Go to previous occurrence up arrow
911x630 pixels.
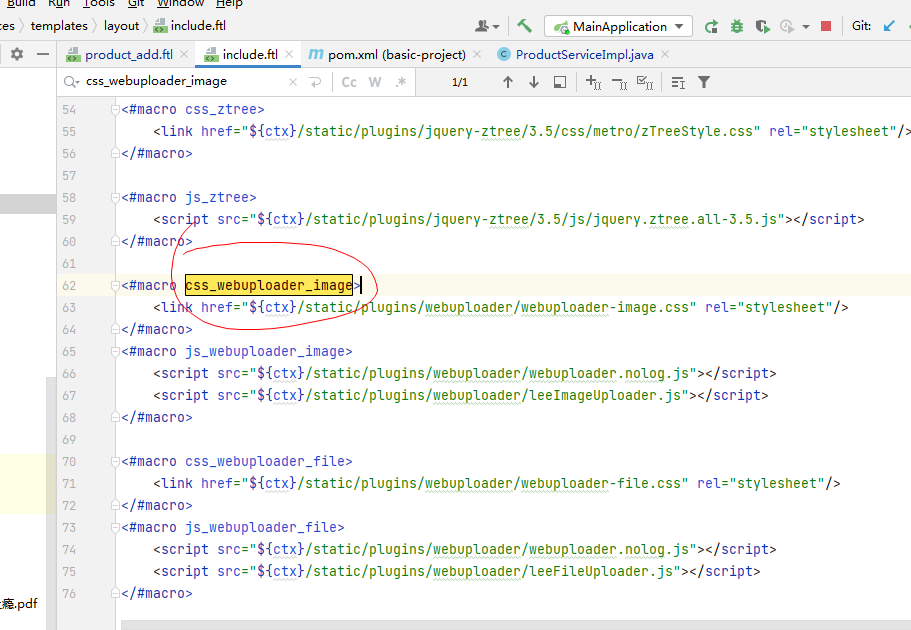[x=508, y=82]
